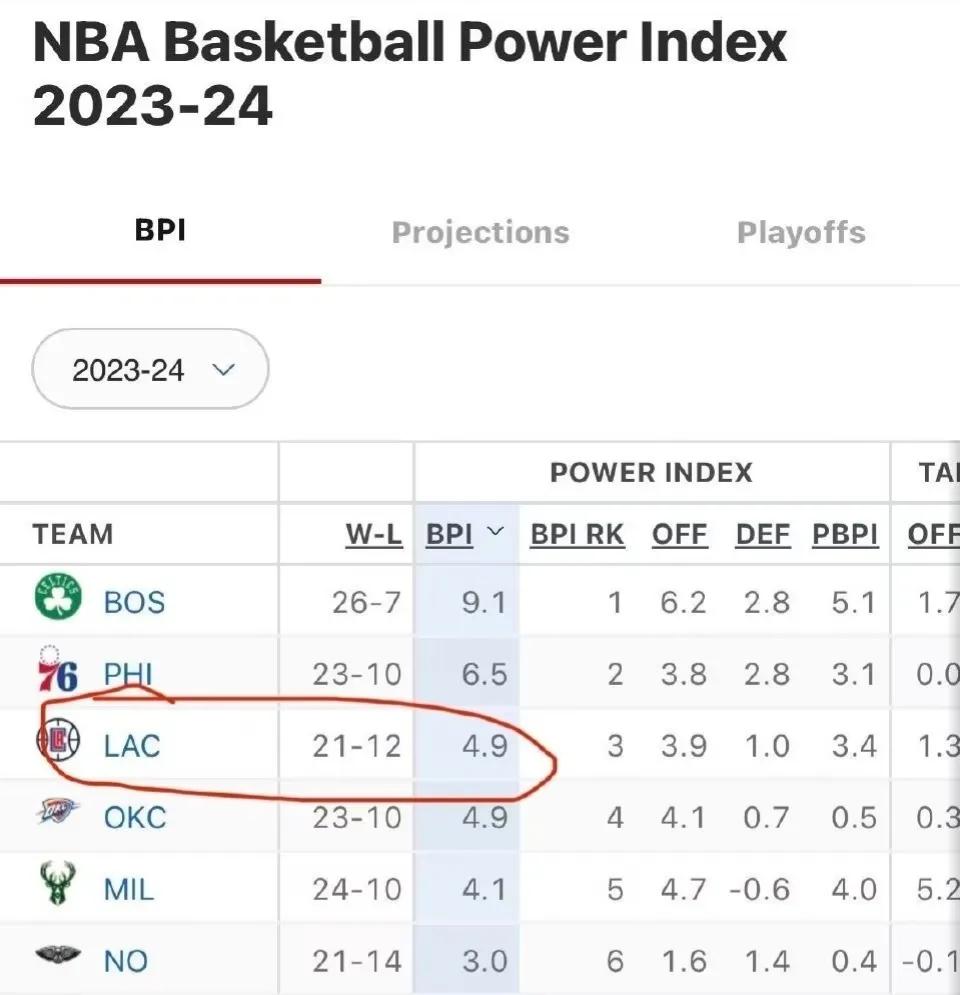
Task: Switch to the Playoffs tab
Action: (801, 233)
